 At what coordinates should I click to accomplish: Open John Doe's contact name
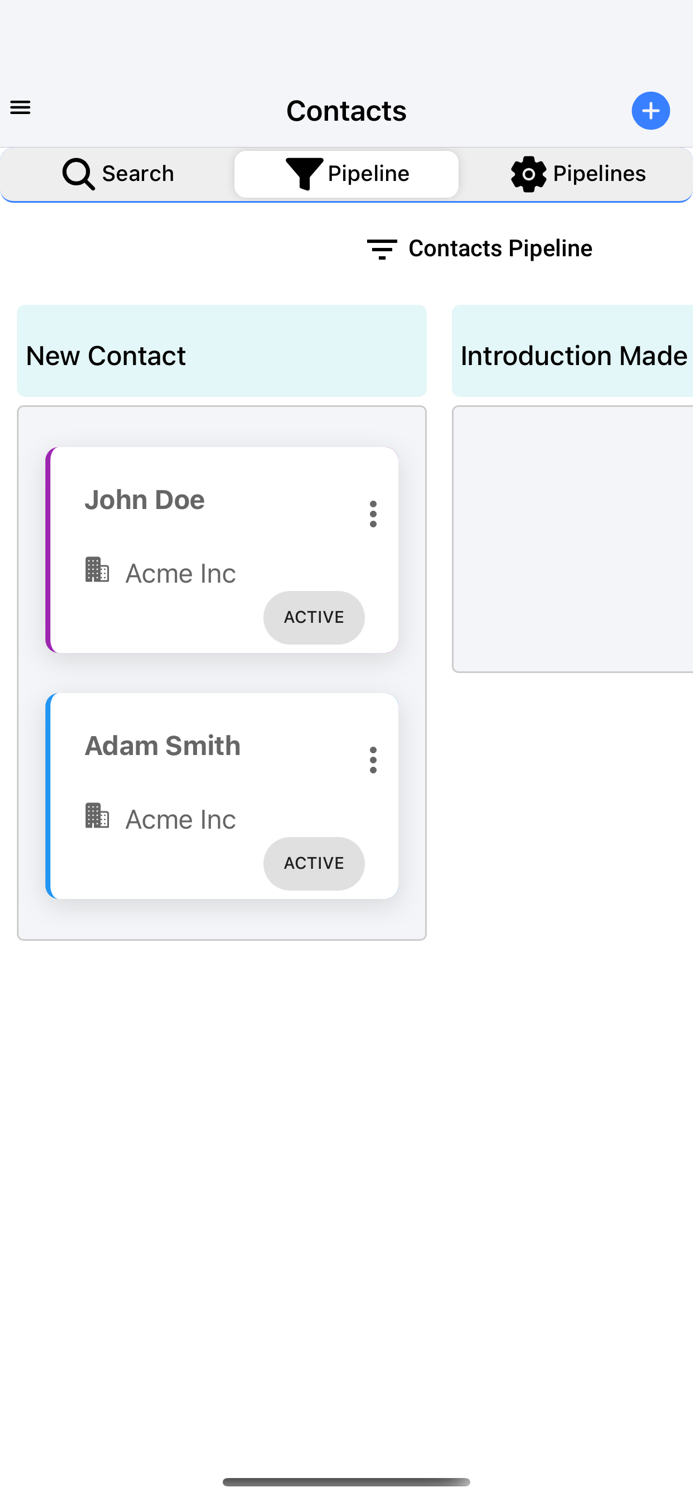tap(145, 500)
